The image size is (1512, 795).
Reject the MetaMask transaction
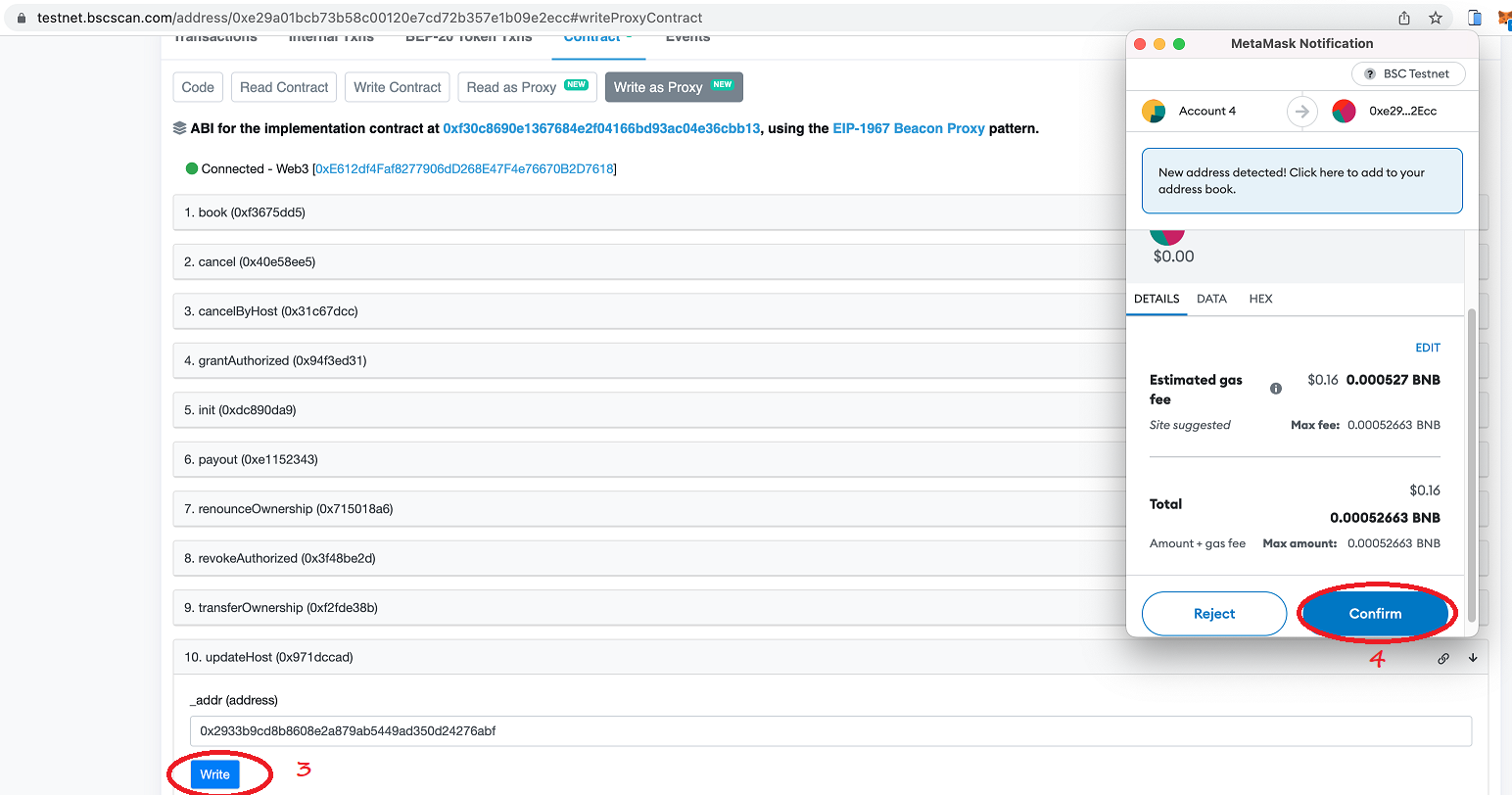1214,614
